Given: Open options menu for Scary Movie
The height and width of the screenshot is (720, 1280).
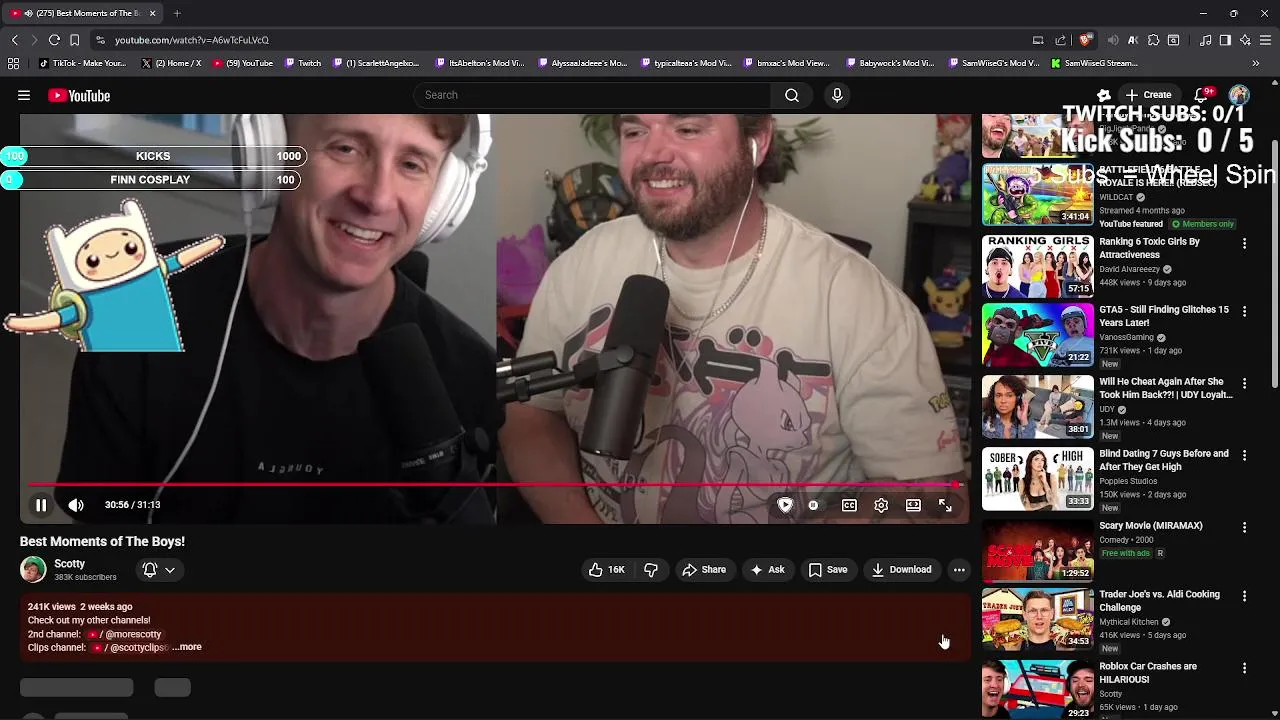Looking at the screenshot, I should pyautogui.click(x=1244, y=527).
